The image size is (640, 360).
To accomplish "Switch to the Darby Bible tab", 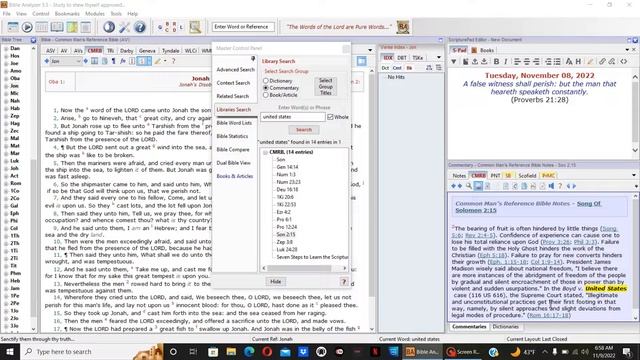I will 127,51.
